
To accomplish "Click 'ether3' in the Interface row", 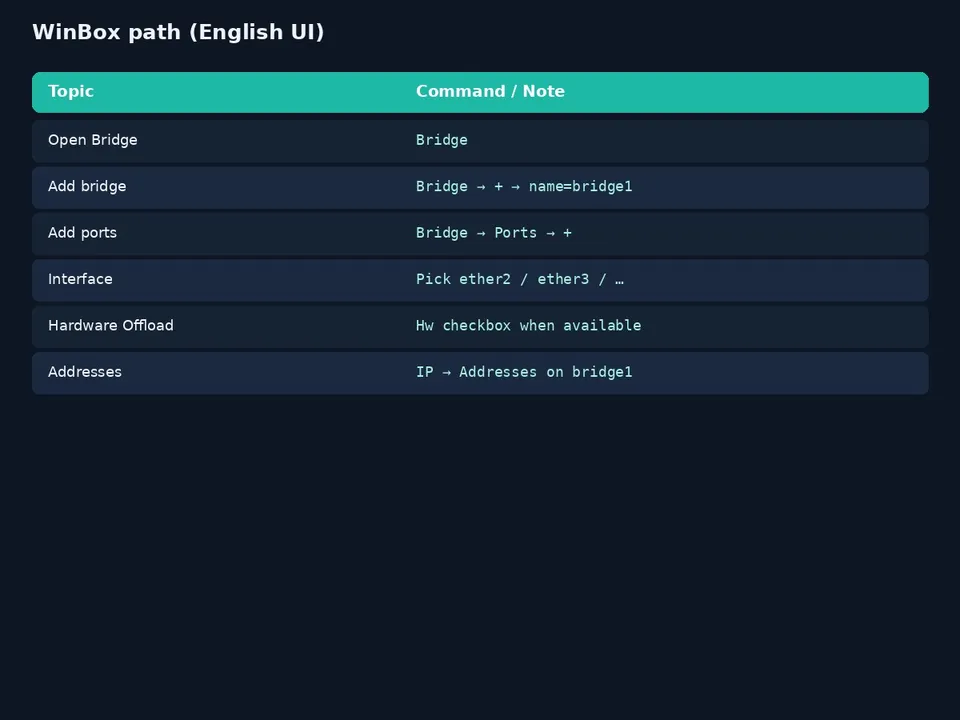I will [x=563, y=279].
